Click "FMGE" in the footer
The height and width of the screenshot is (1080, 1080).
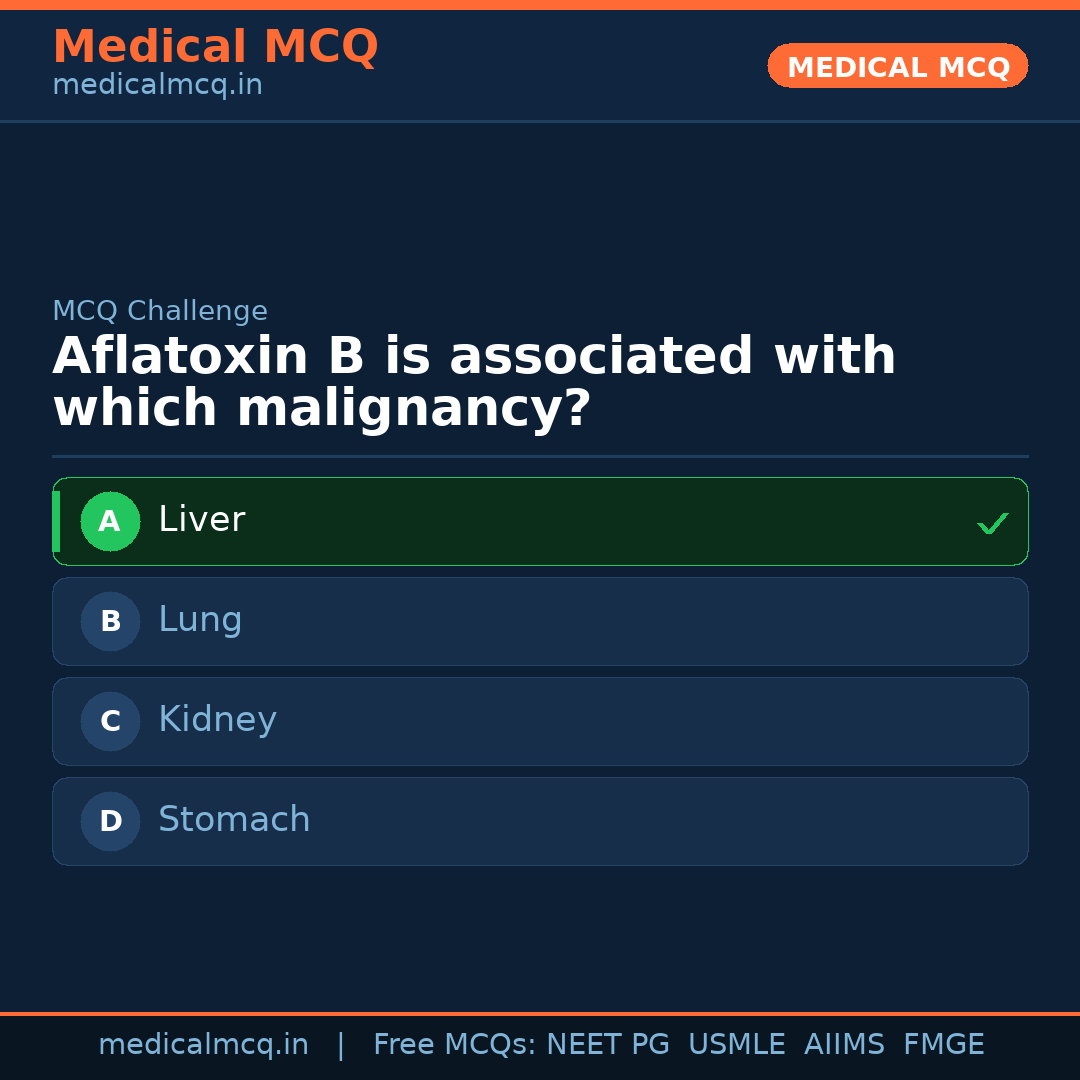(x=943, y=1045)
